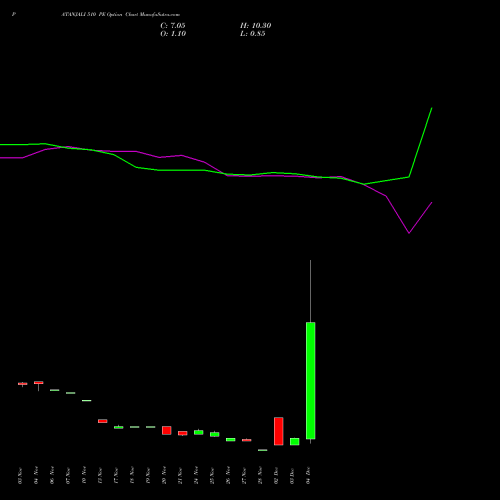Select the 04 Nov date label
500x500 pixels.
click(36, 475)
